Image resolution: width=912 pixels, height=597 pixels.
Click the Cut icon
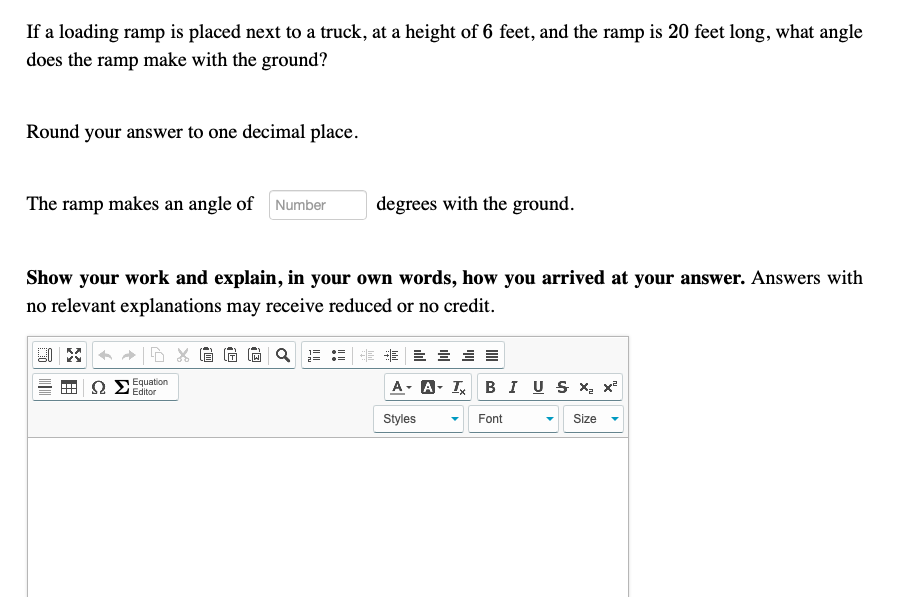[x=181, y=353]
